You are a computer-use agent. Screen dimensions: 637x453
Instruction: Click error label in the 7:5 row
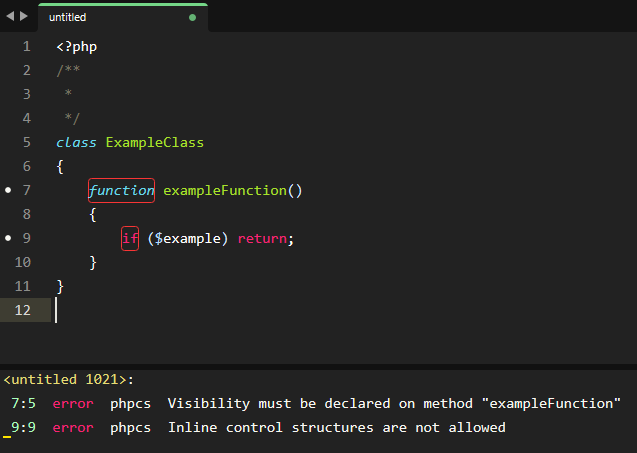tap(73, 404)
